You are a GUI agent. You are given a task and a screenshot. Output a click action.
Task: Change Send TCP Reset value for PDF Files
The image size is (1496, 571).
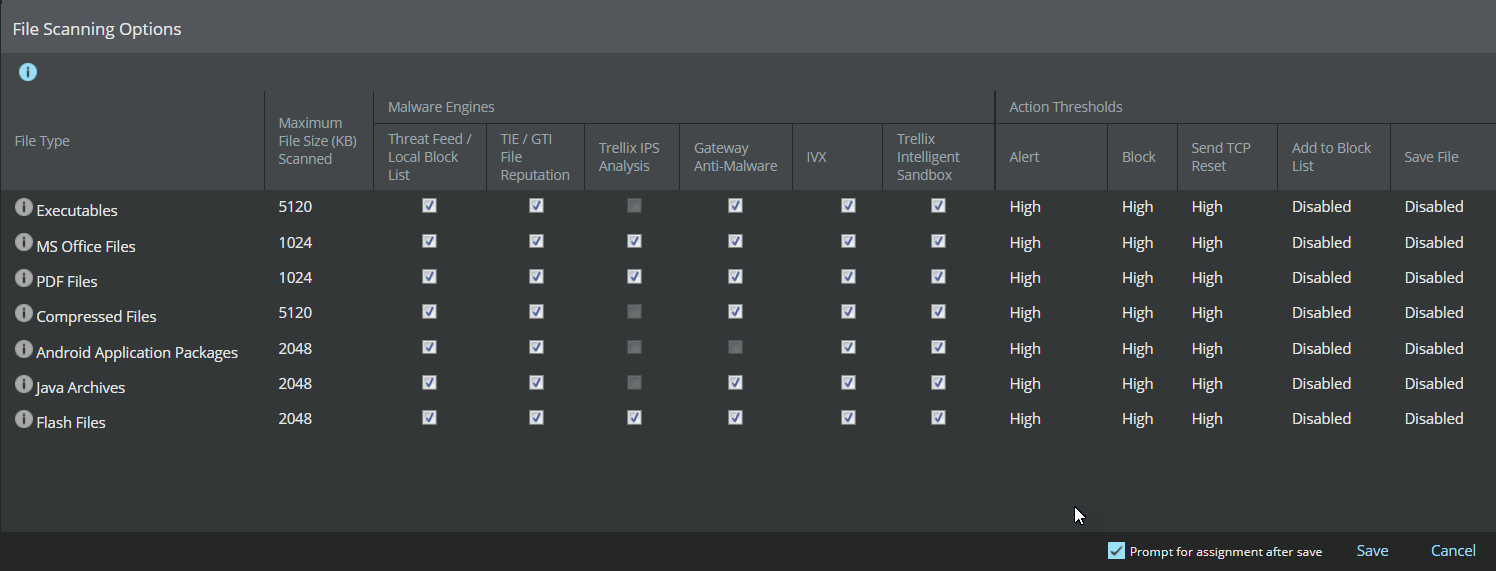click(1207, 278)
